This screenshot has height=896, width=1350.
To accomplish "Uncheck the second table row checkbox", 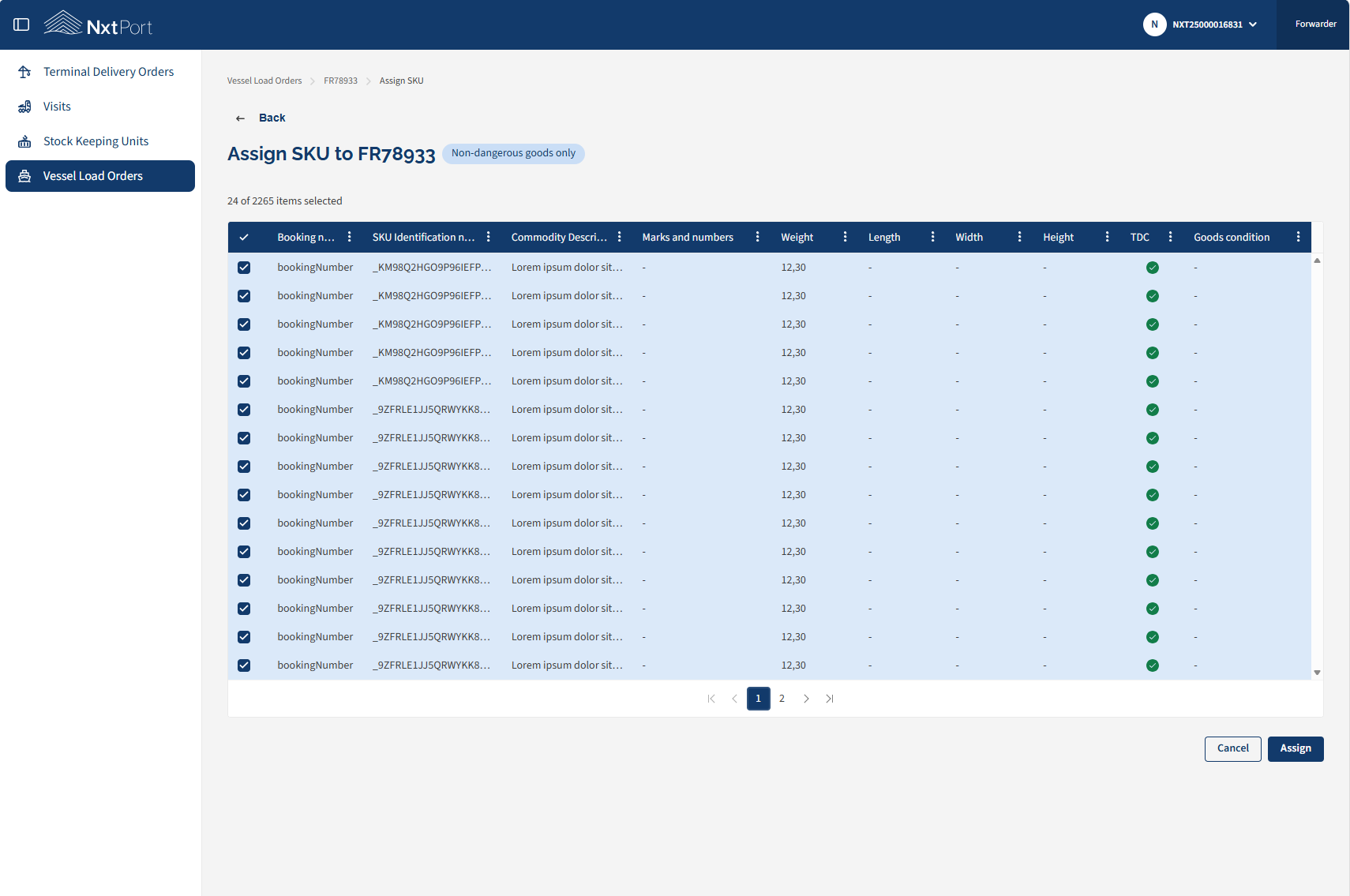I will (244, 296).
